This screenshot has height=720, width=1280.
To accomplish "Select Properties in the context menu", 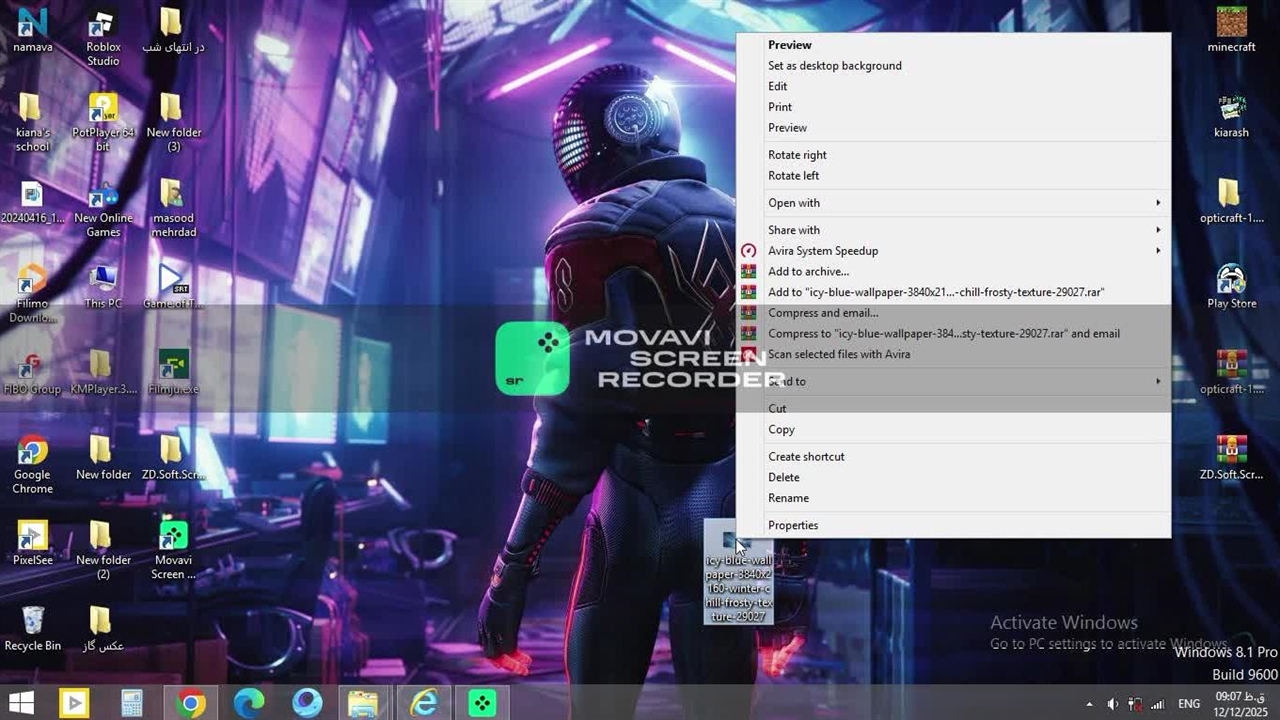I will click(793, 525).
